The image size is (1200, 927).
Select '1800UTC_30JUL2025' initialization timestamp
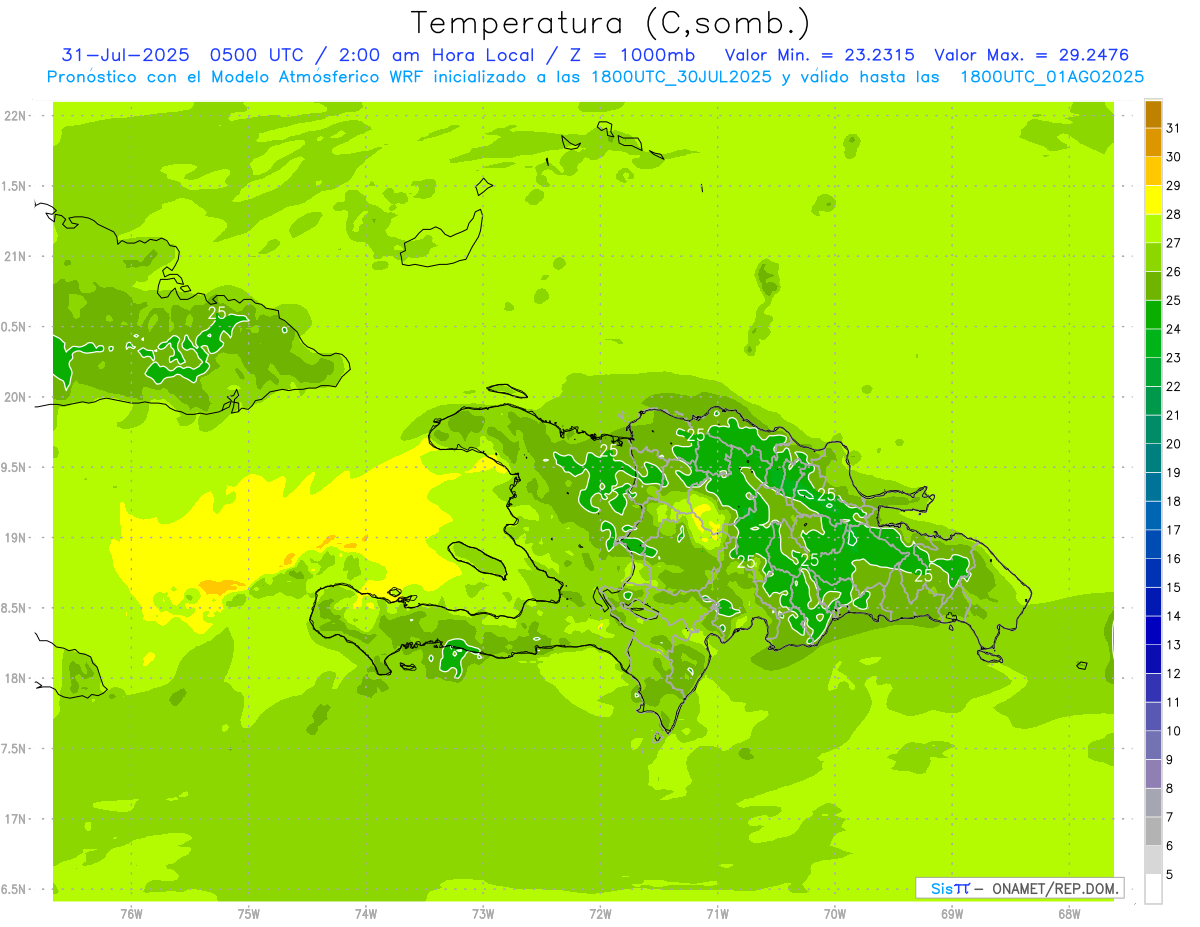point(681,77)
